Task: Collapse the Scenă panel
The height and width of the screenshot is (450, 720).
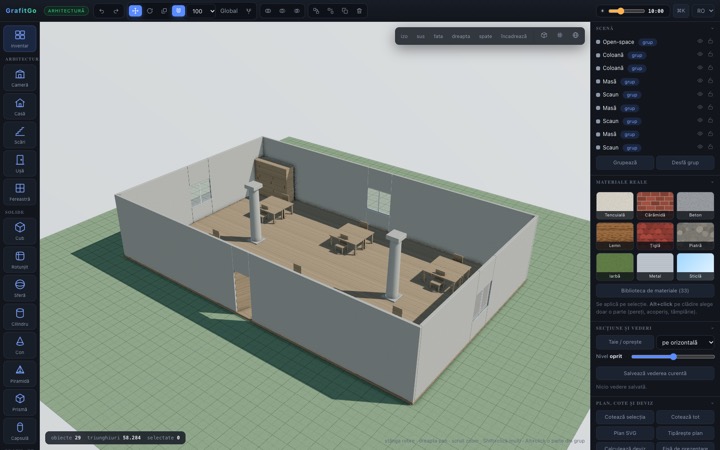Action: coord(712,28)
